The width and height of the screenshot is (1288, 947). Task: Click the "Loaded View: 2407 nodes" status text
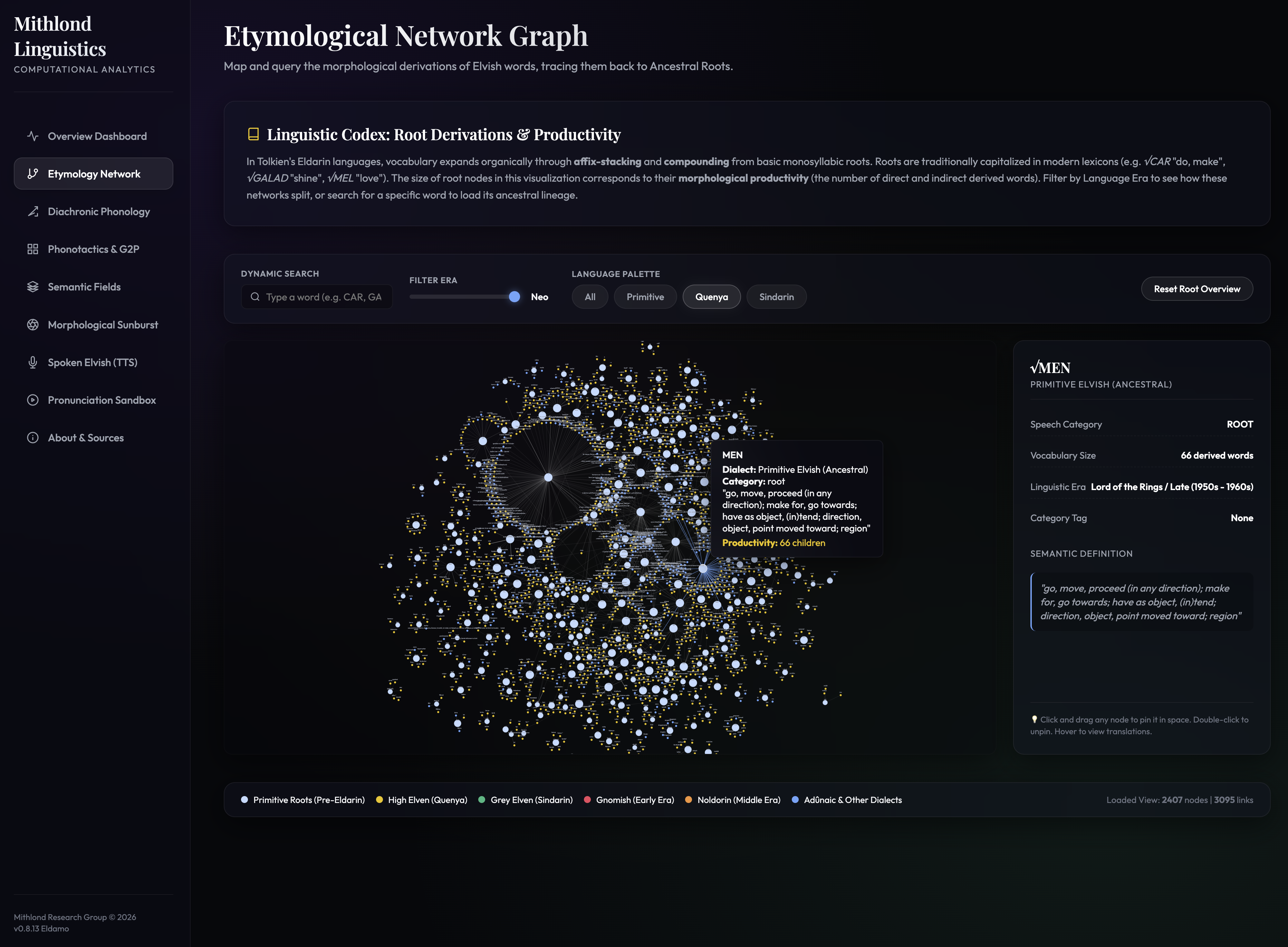click(1156, 800)
